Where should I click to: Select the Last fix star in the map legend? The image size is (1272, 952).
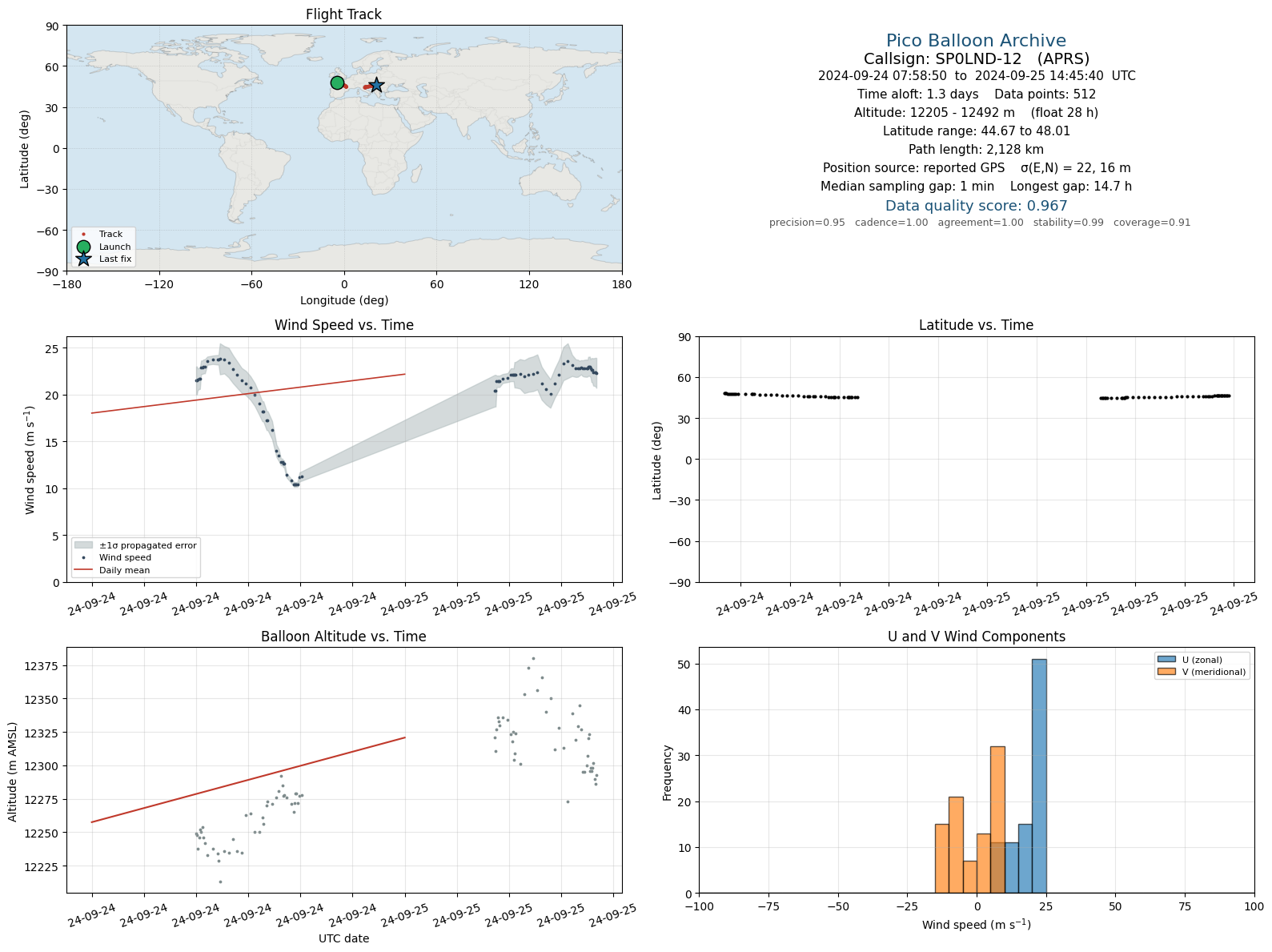(83, 259)
